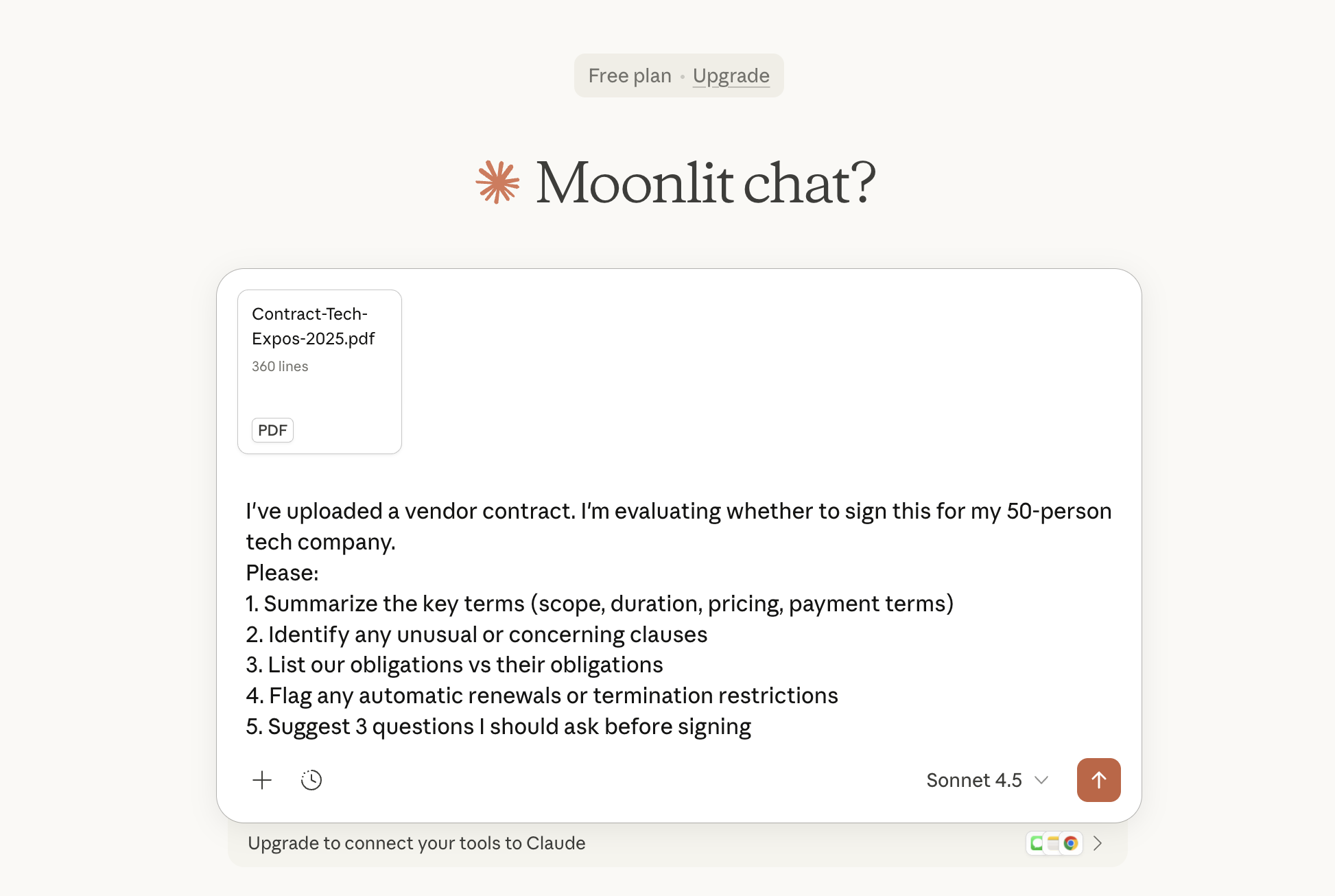Click the Free plan label

click(630, 75)
